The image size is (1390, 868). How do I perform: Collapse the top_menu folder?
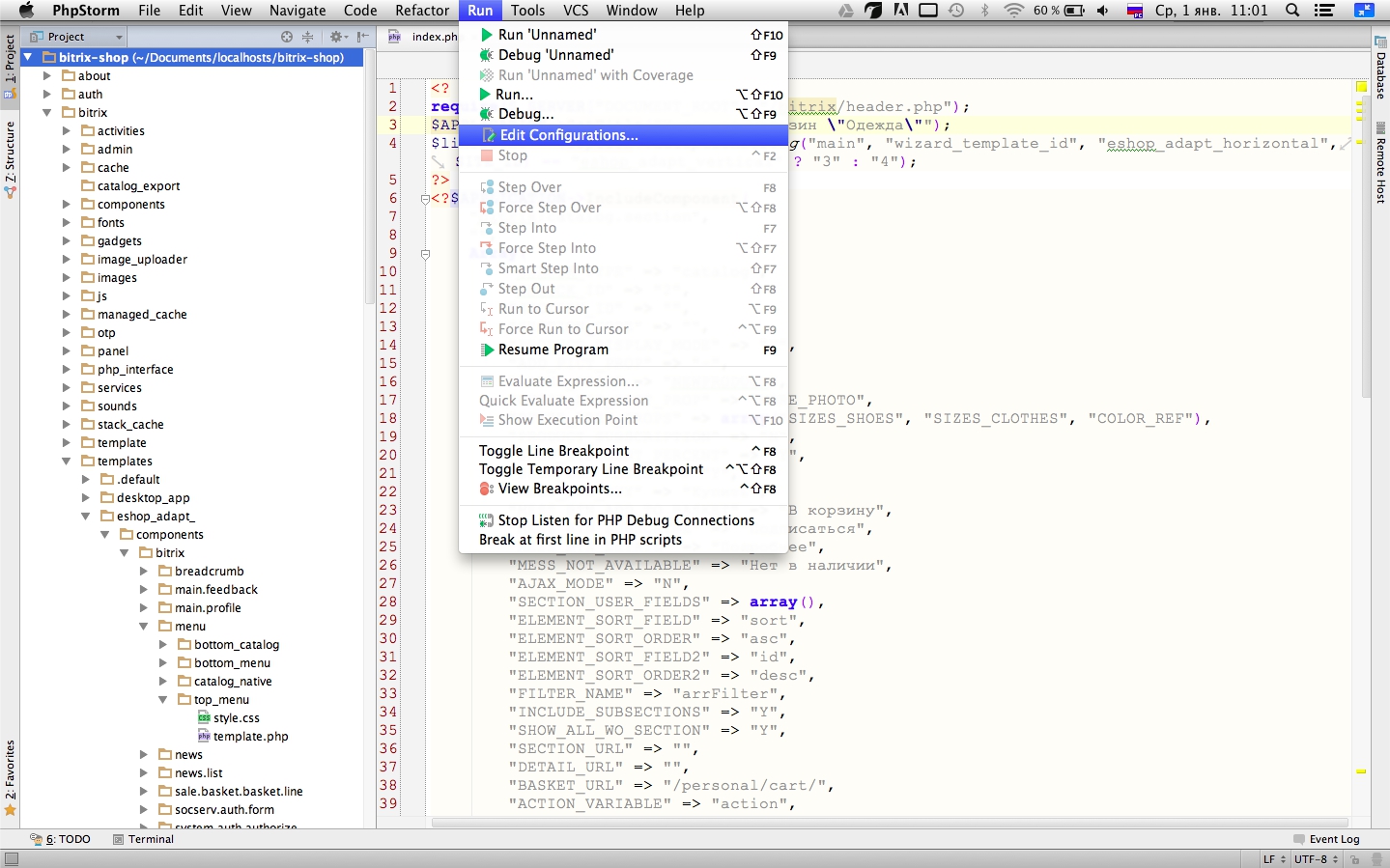point(163,700)
